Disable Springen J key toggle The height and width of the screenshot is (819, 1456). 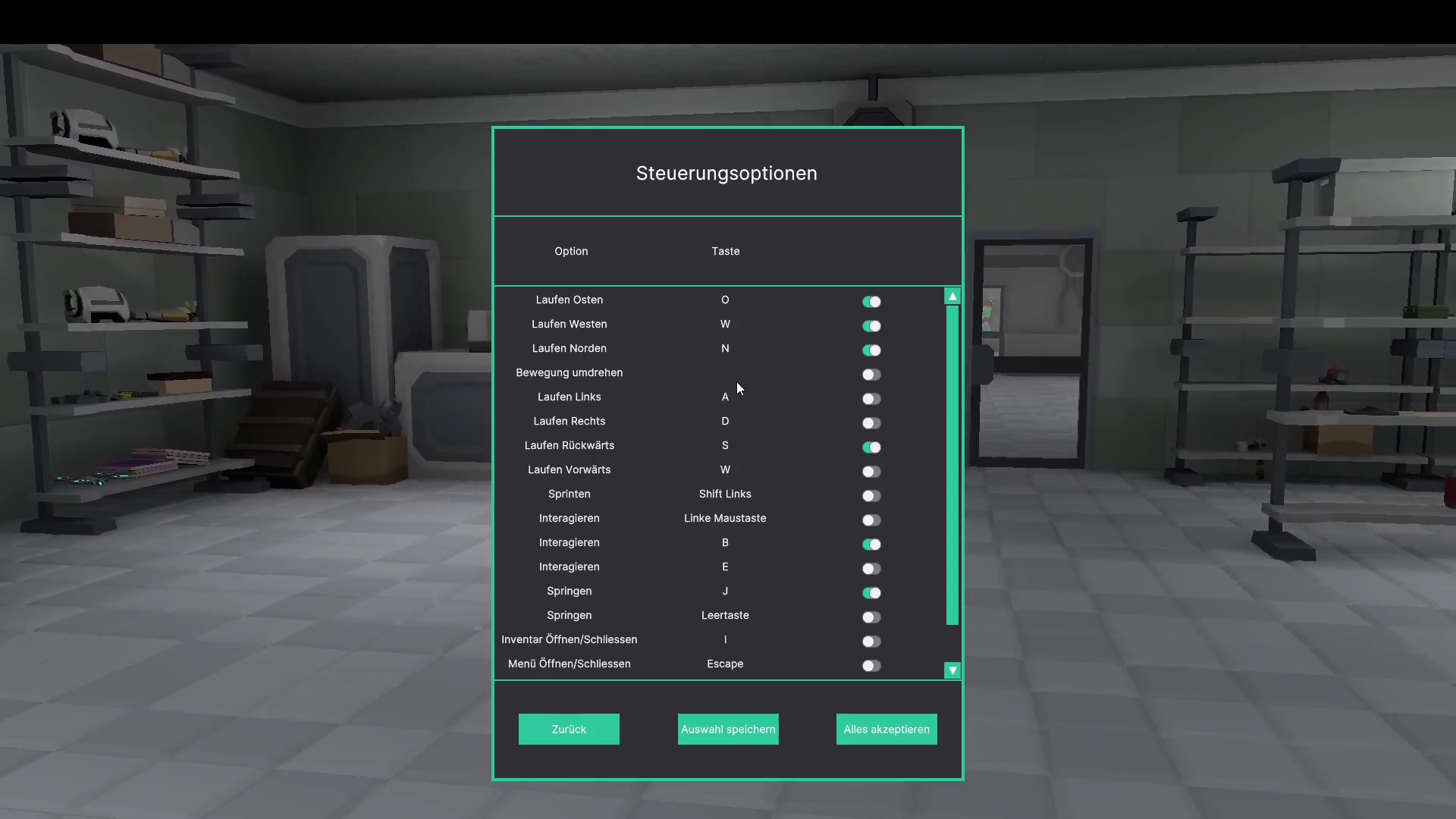coord(871,593)
